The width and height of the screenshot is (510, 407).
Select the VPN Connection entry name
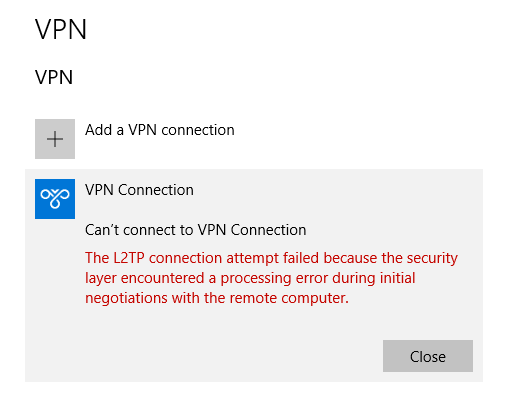point(139,190)
